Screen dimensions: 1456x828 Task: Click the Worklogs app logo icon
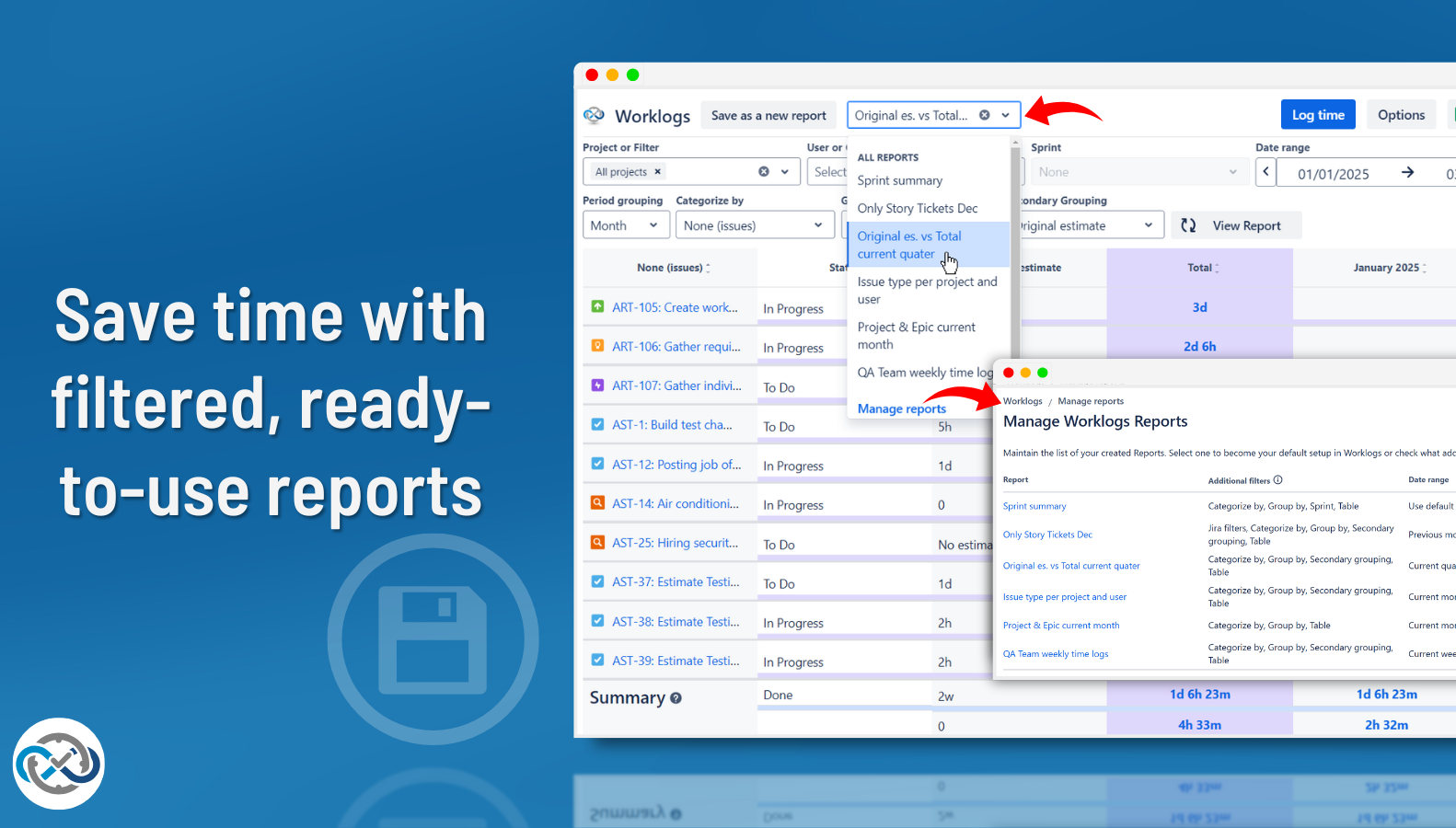pyautogui.click(x=594, y=115)
